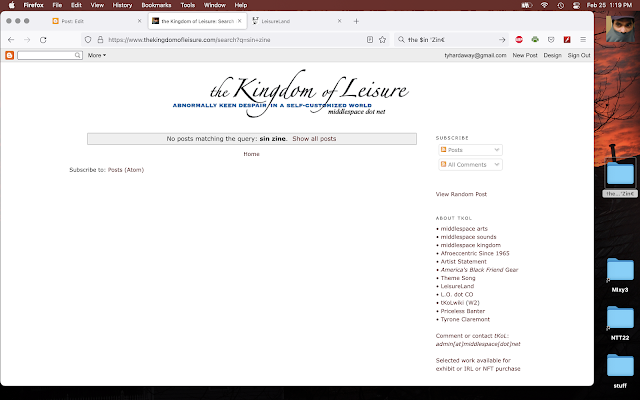
Task: Close the Post: Edit tab
Action: (x=139, y=21)
